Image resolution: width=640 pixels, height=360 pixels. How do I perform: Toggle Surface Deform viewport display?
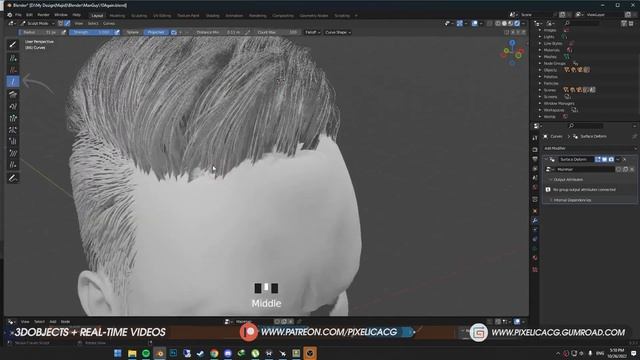click(604, 160)
